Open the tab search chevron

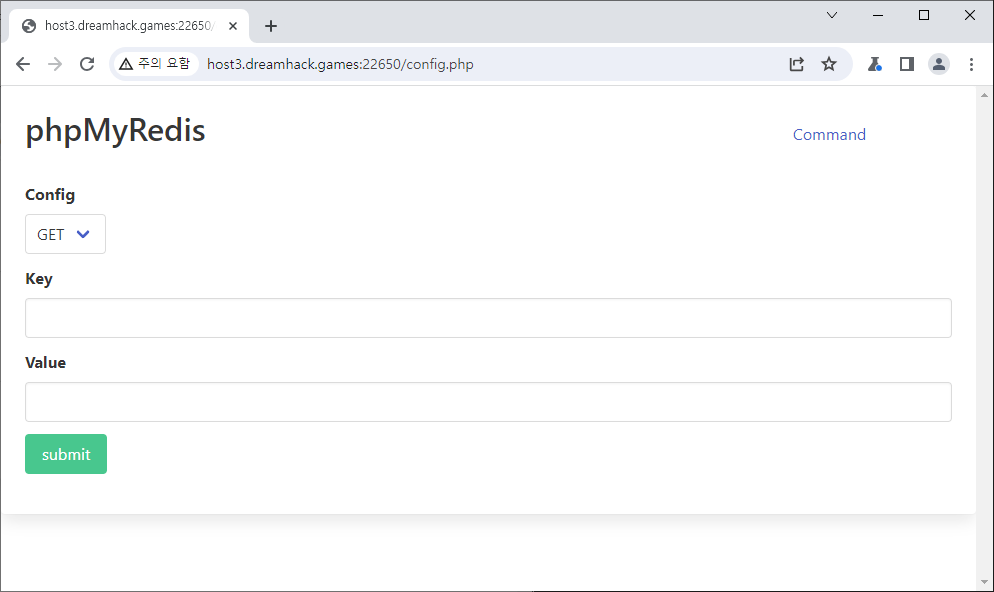point(832,15)
